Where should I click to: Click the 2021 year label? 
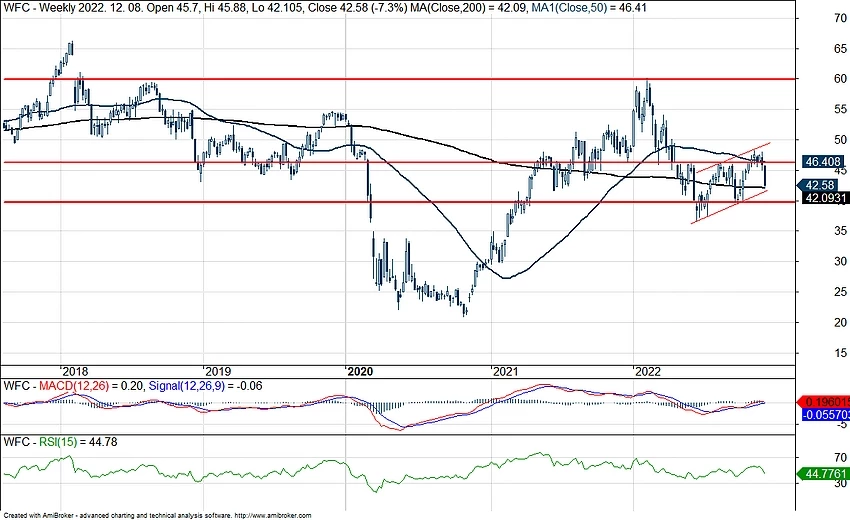pos(505,371)
